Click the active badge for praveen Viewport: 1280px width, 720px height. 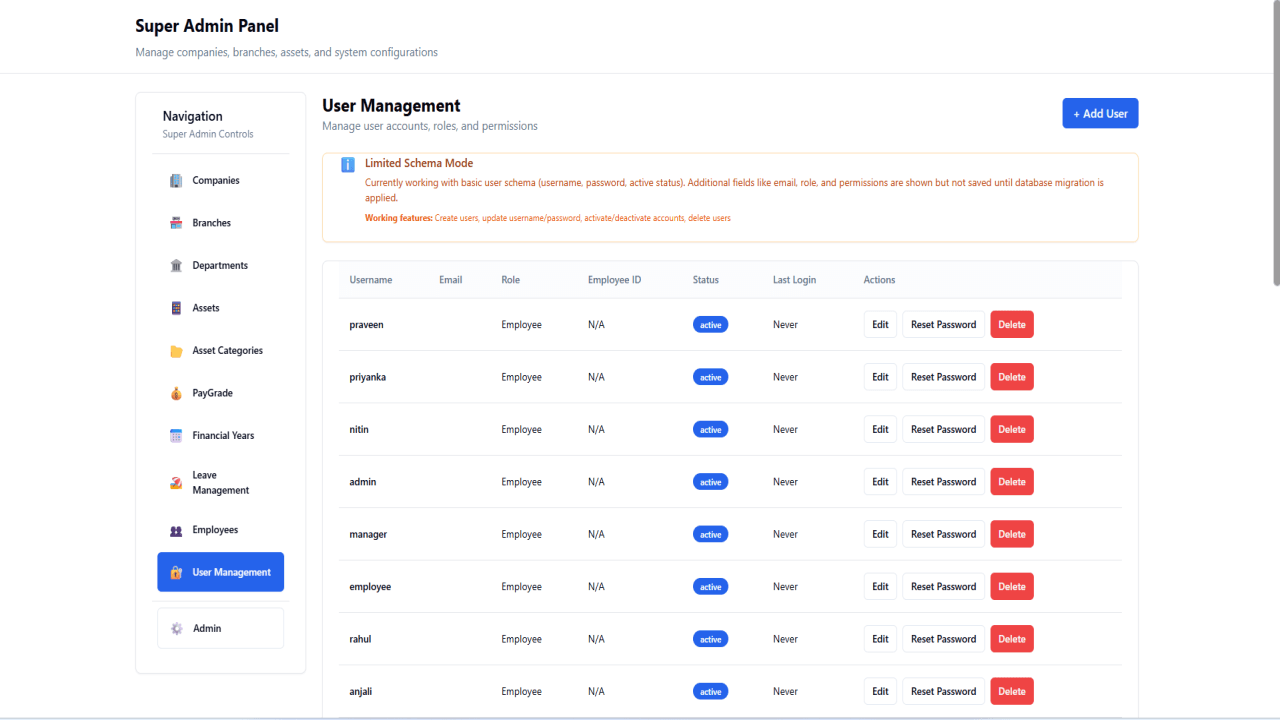(710, 325)
